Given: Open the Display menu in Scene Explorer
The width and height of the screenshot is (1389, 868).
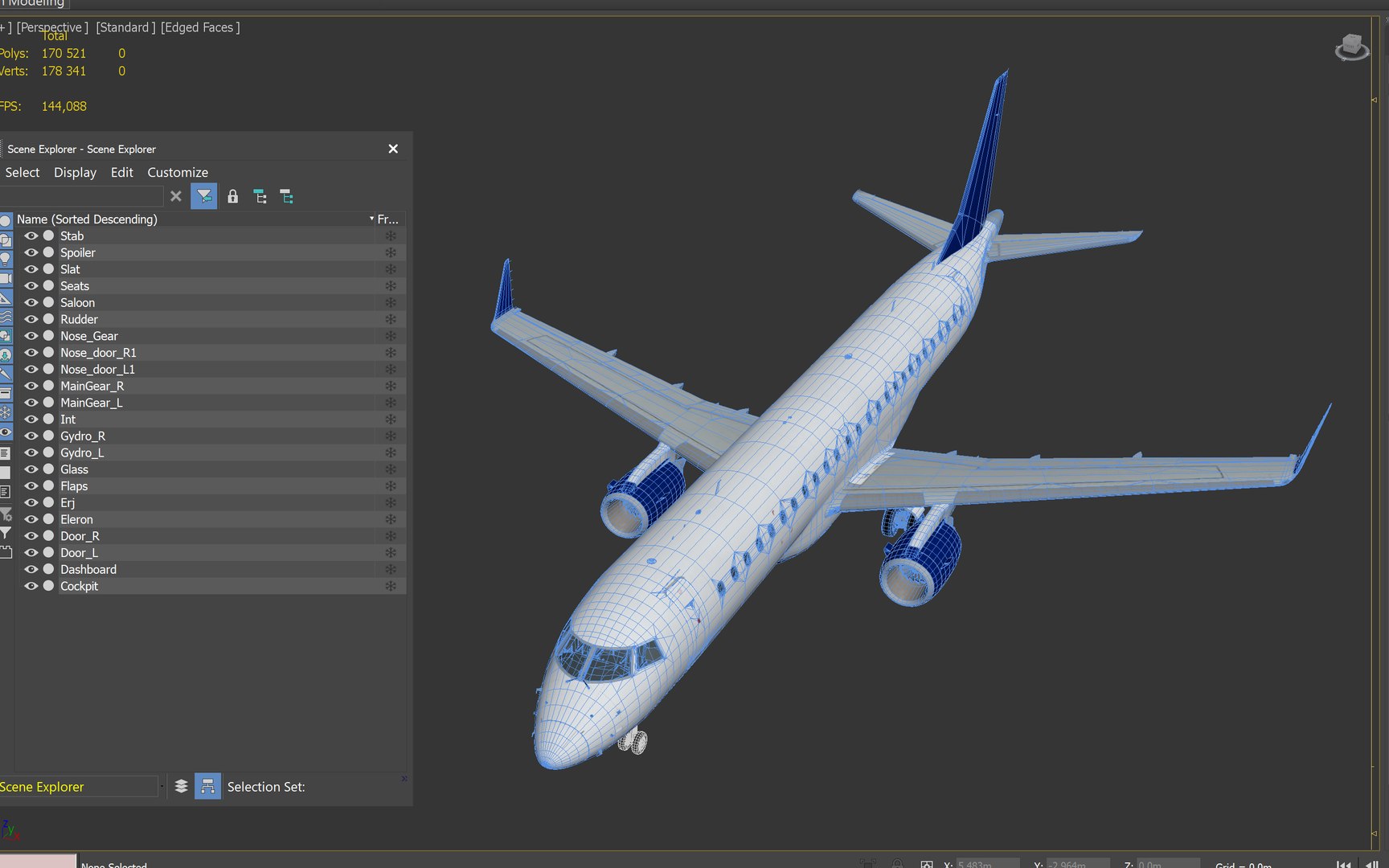Looking at the screenshot, I should 75,172.
